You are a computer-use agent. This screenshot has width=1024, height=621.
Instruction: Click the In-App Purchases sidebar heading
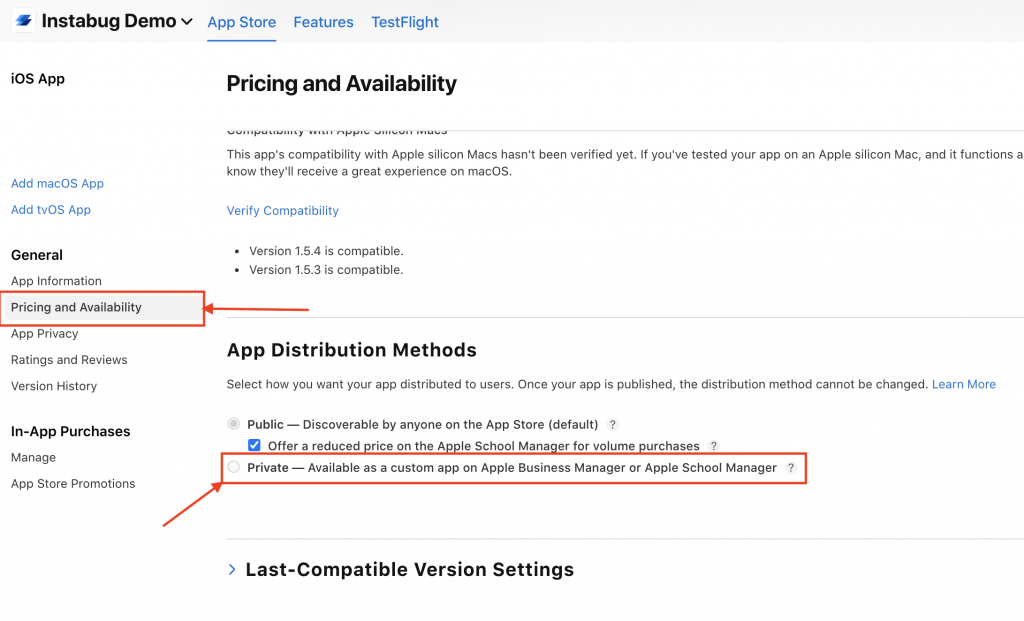point(71,432)
